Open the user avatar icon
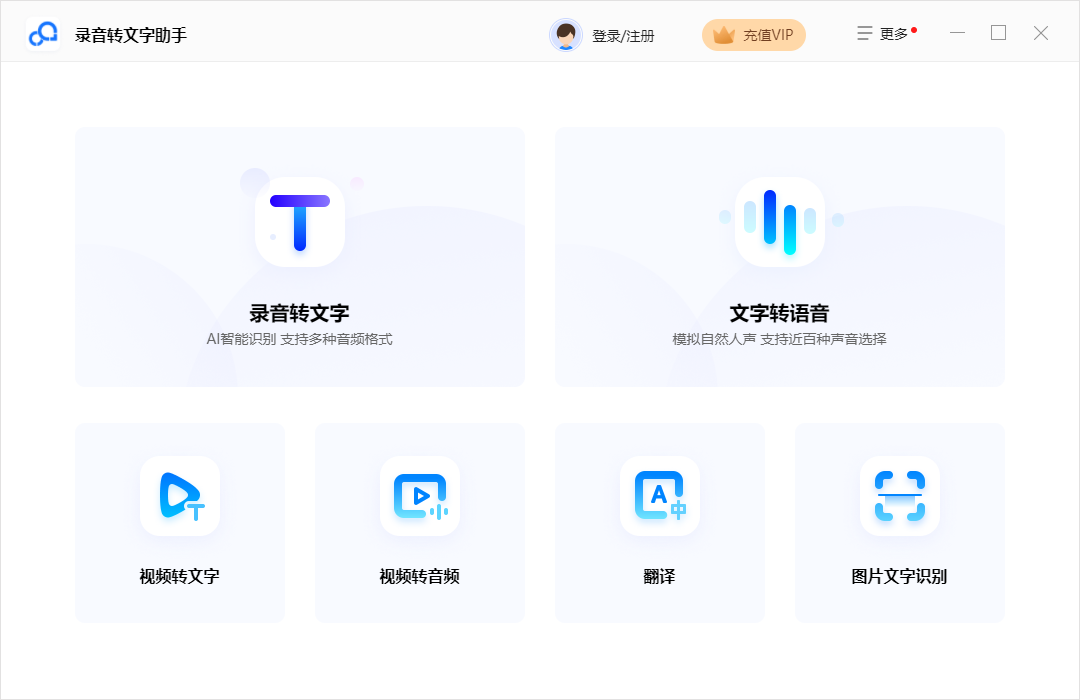The image size is (1080, 700). (x=566, y=34)
